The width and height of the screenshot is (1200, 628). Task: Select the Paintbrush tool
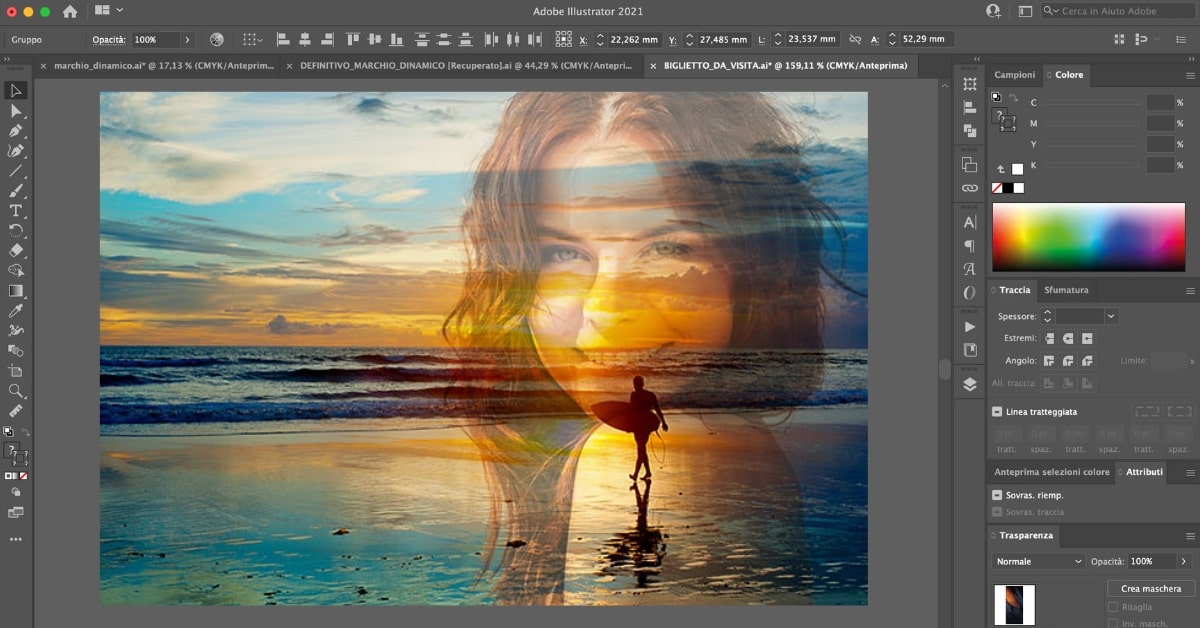(x=16, y=190)
